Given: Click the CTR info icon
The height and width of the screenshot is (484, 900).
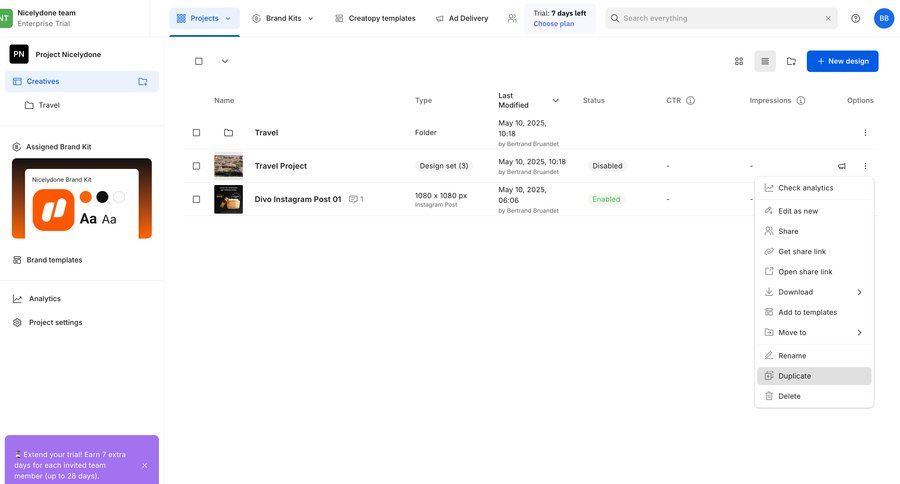Looking at the screenshot, I should (x=690, y=100).
